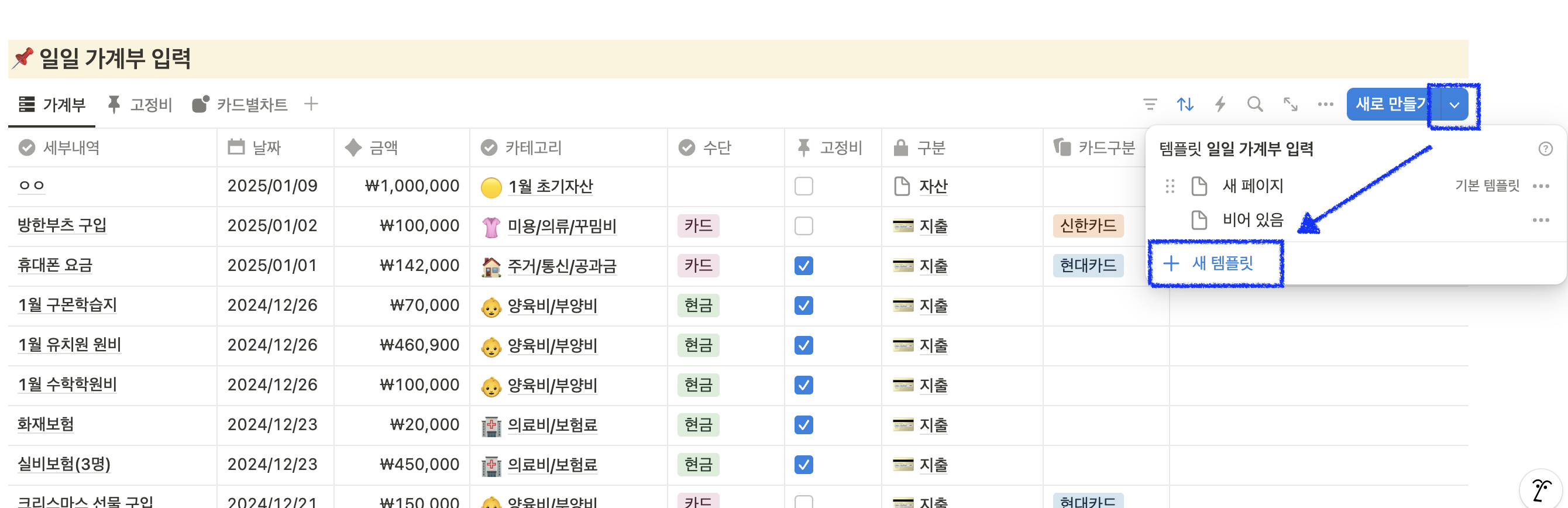Click the orange 신한카드 tag

tap(1088, 226)
